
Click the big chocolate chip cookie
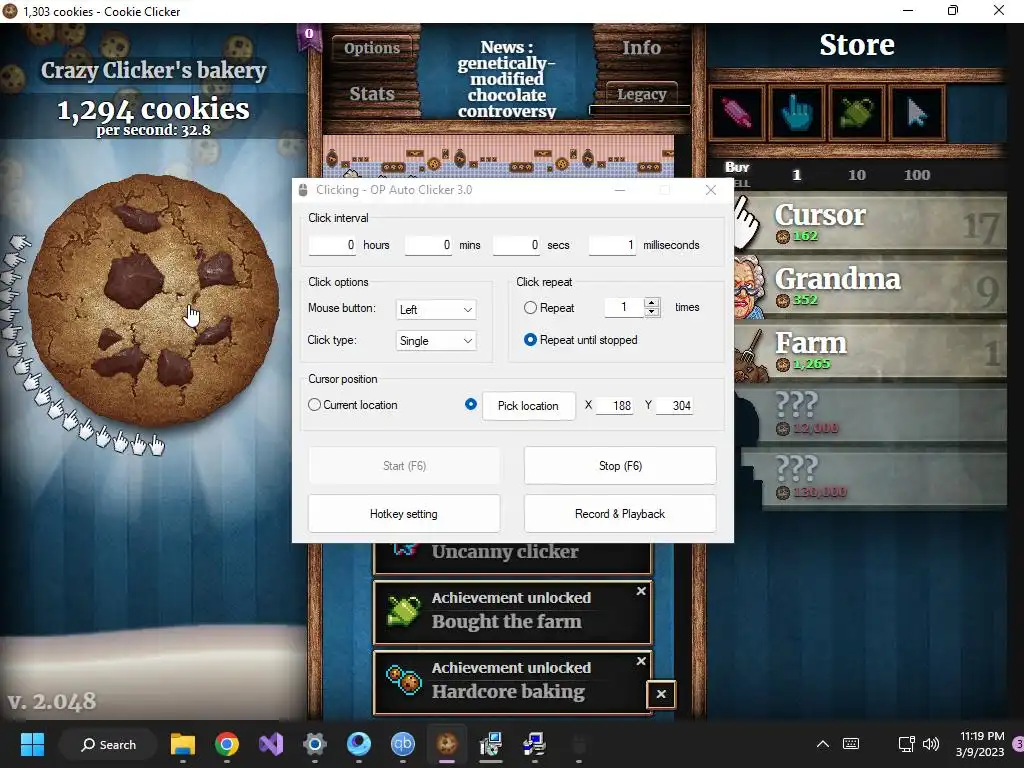(153, 300)
